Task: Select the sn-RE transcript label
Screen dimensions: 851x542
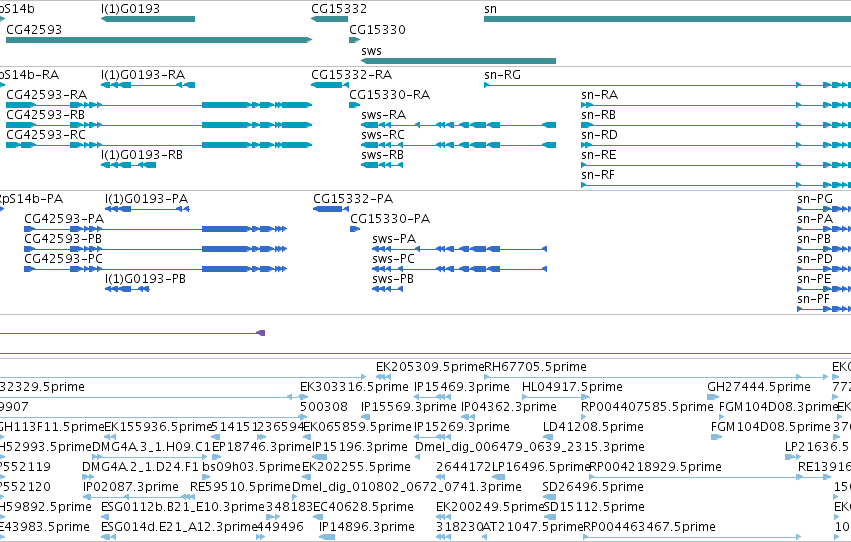Action: 599,155
